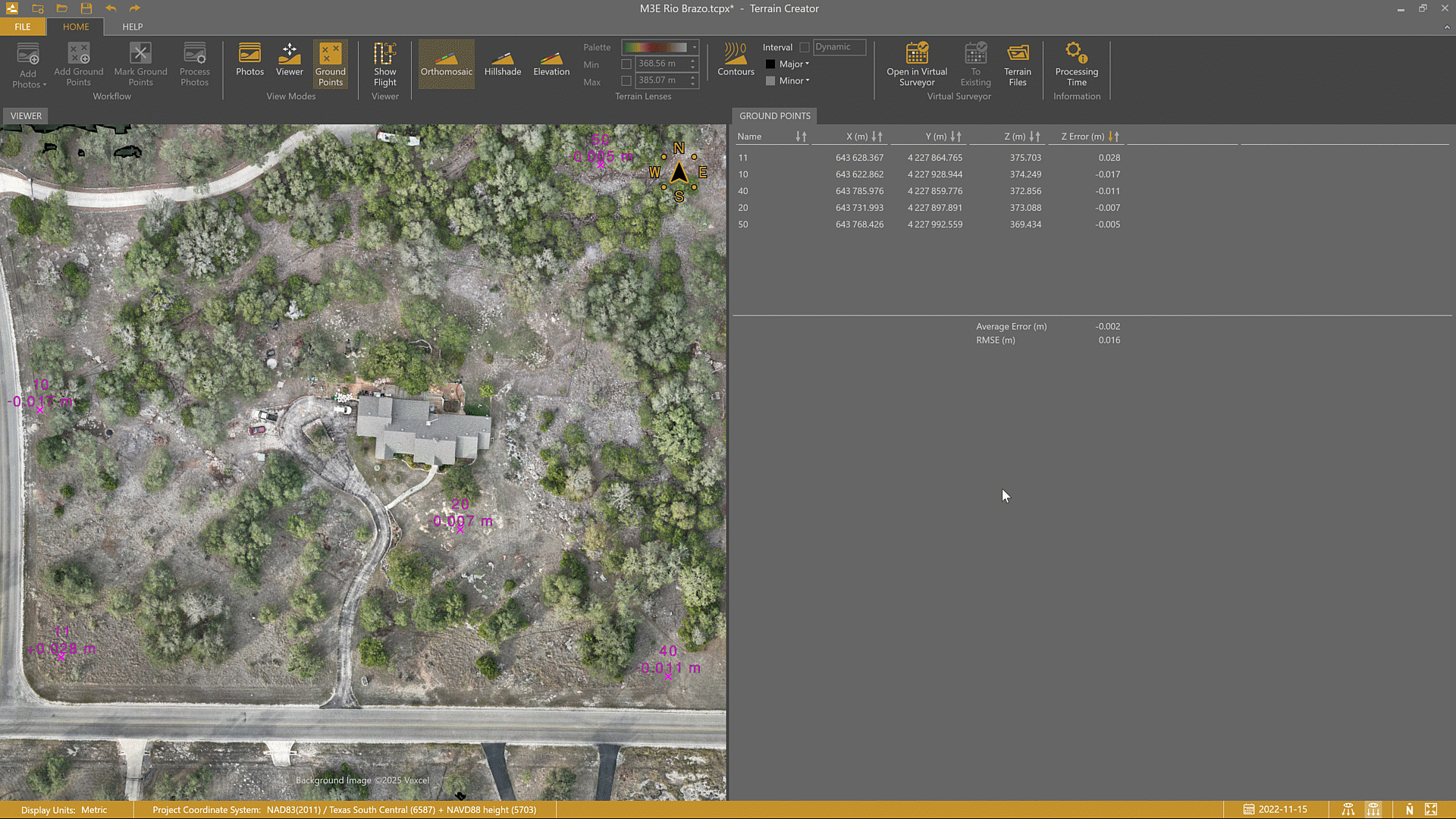The width and height of the screenshot is (1456, 819).
Task: Open the FILE menu
Action: pos(23,27)
